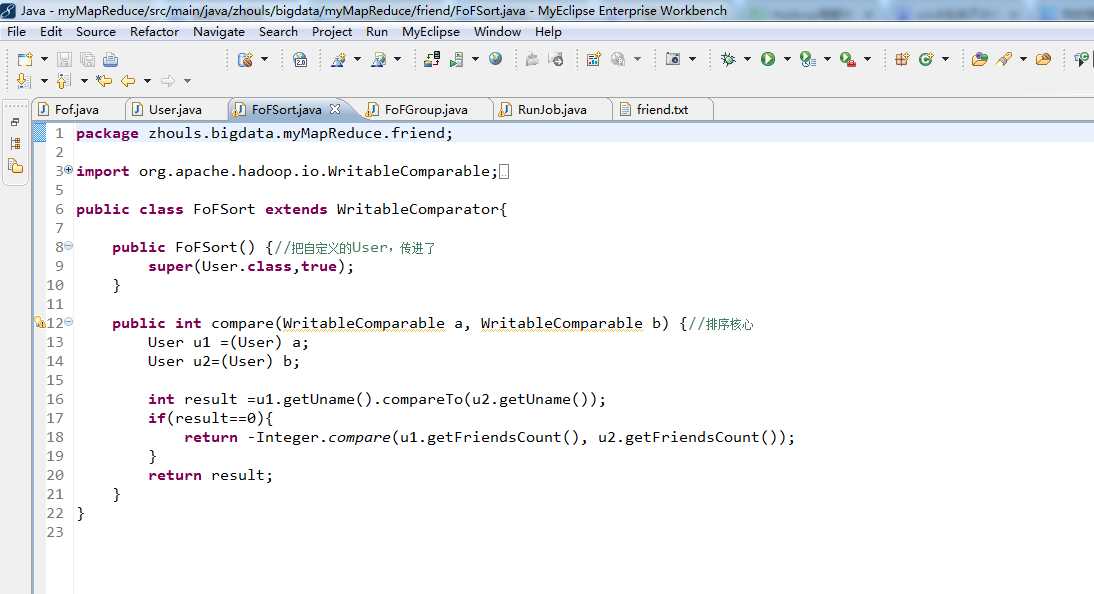Switch to the User.java tab
The height and width of the screenshot is (594, 1094).
175,110
